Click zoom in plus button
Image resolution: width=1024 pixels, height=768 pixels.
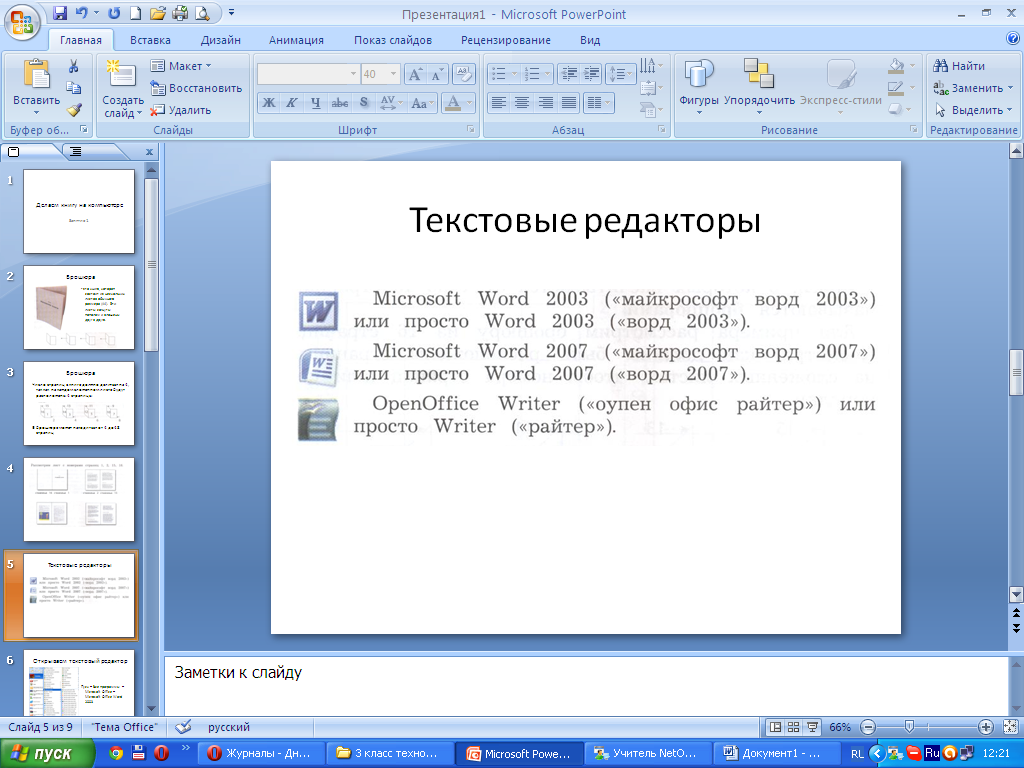click(x=985, y=727)
